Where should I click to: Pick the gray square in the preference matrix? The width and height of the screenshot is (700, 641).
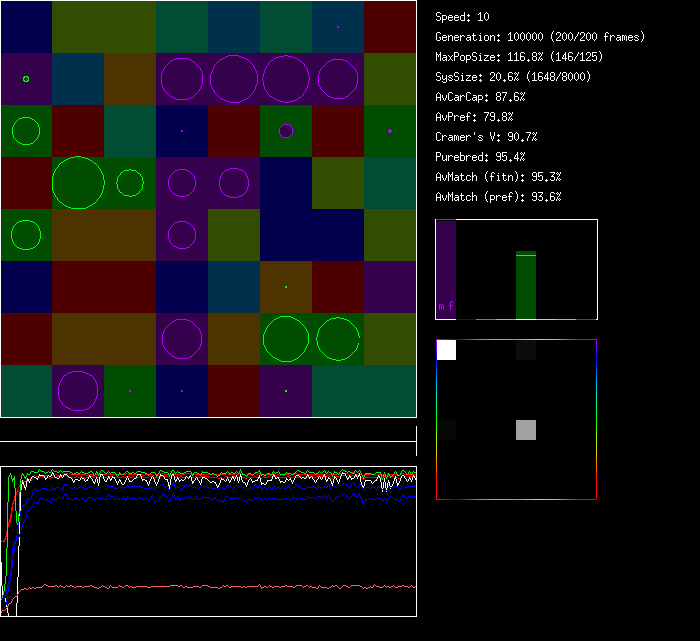526,430
